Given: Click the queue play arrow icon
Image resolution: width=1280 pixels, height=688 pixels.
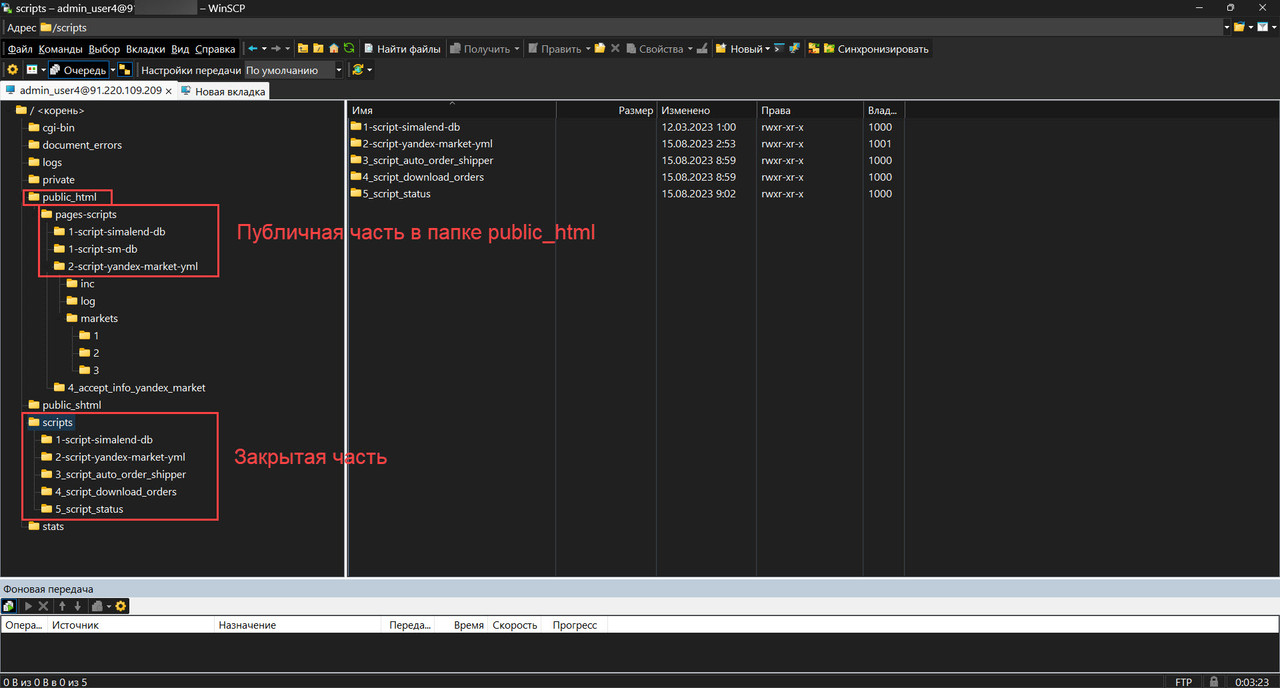Looking at the screenshot, I should pyautogui.click(x=28, y=606).
